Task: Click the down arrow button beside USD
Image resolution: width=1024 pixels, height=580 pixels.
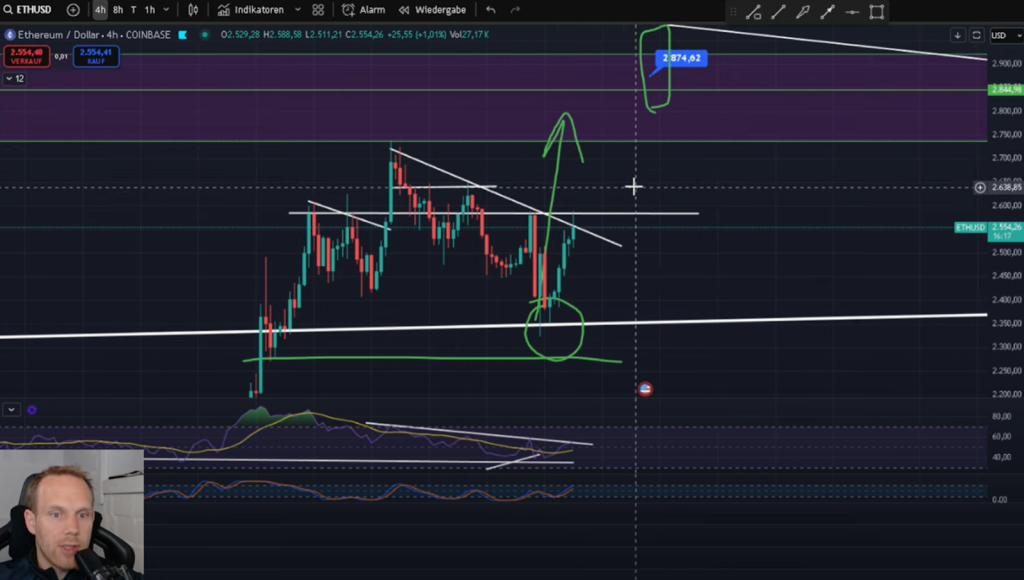Action: pos(957,35)
